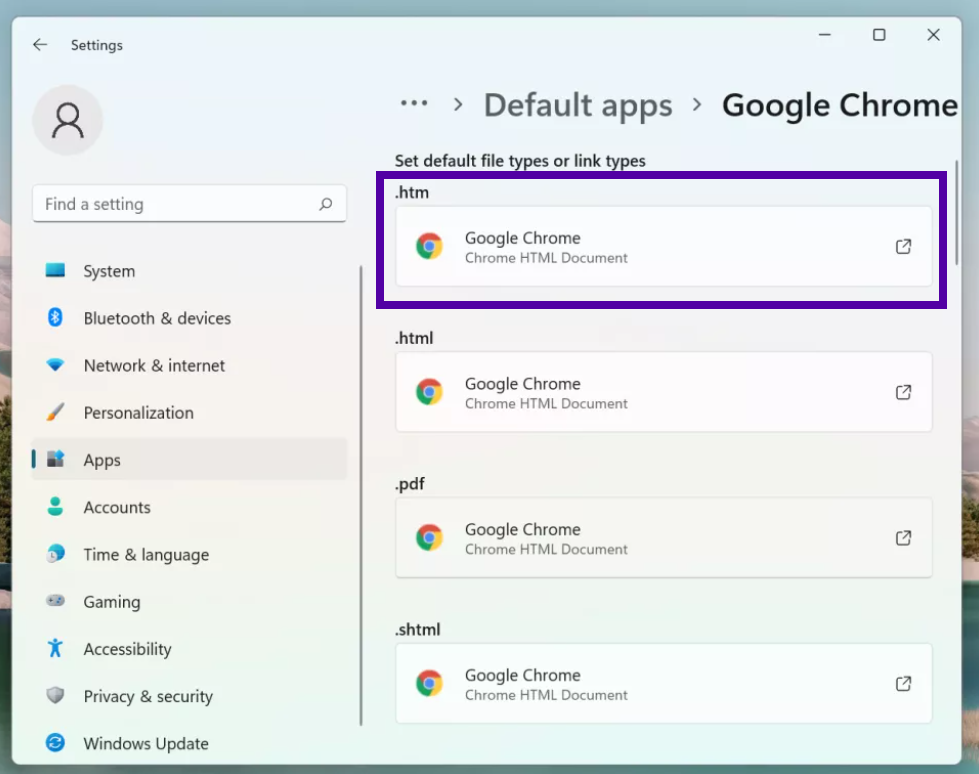Change the default app for .pdf
Image resolution: width=979 pixels, height=774 pixels.
pos(664,538)
